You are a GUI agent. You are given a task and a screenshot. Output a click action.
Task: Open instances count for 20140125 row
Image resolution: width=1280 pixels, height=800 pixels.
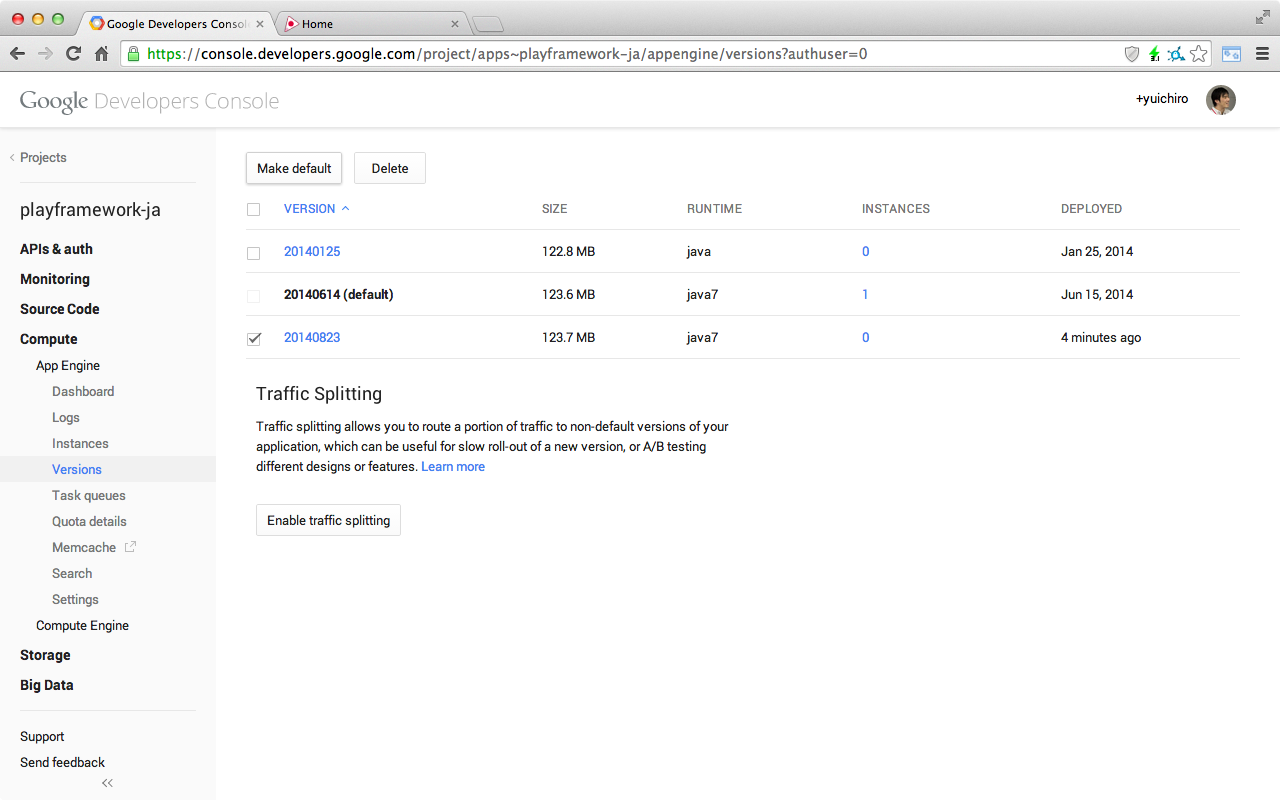pos(866,251)
